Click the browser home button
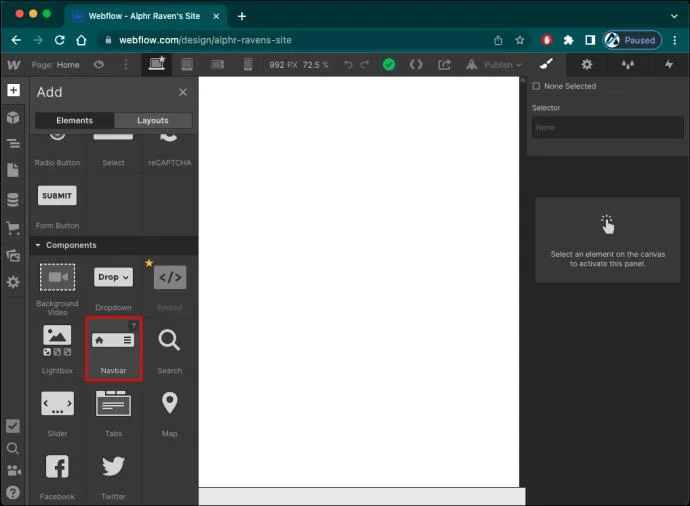This screenshot has width=690, height=506. click(81, 40)
